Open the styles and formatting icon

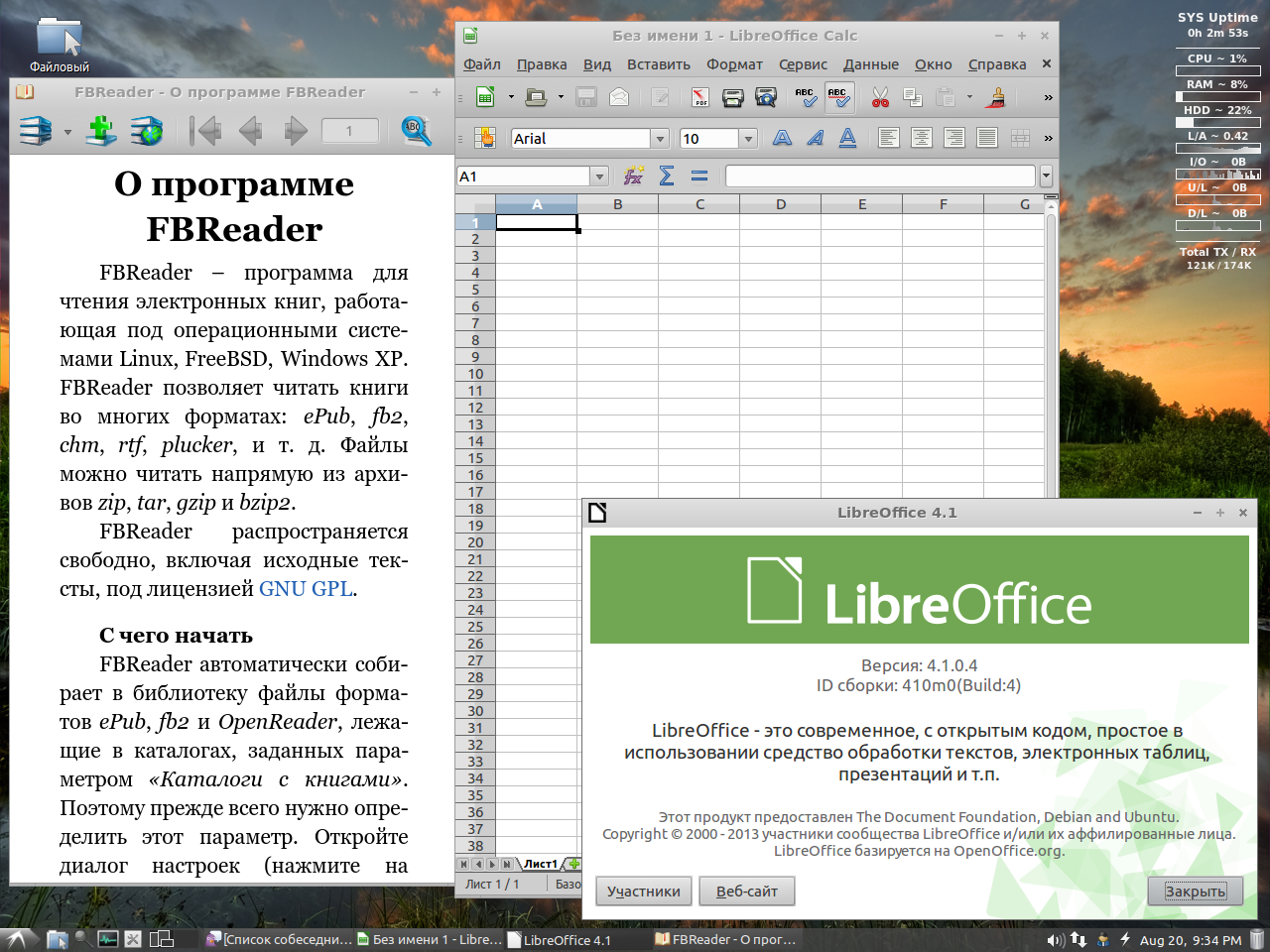coord(485,138)
